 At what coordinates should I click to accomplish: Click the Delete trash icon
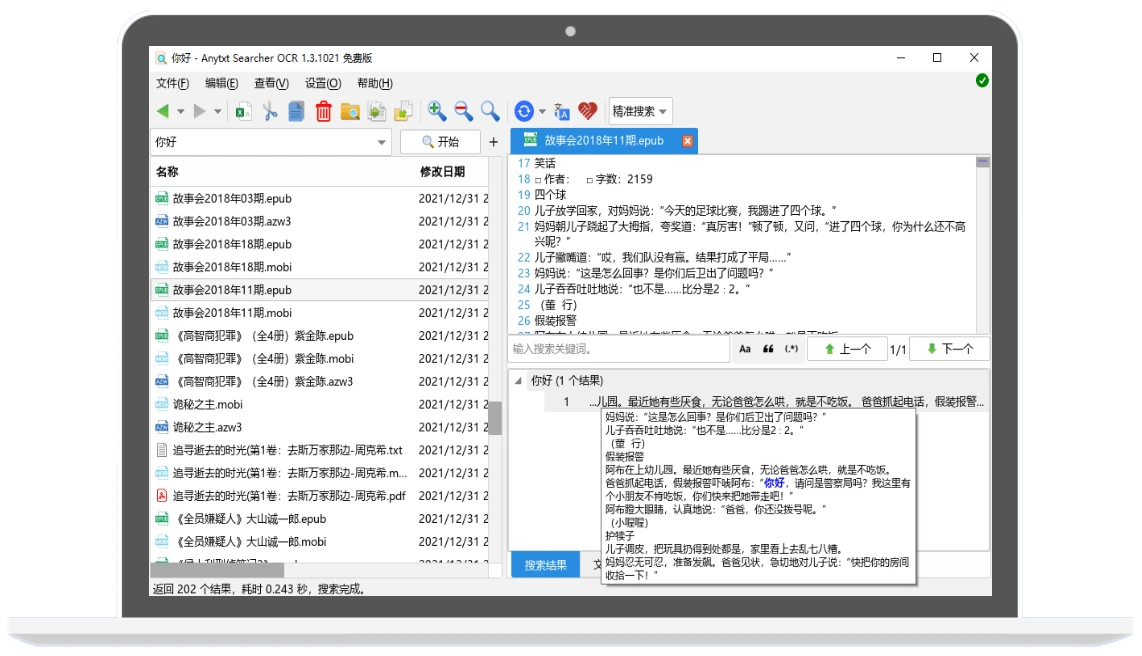324,111
